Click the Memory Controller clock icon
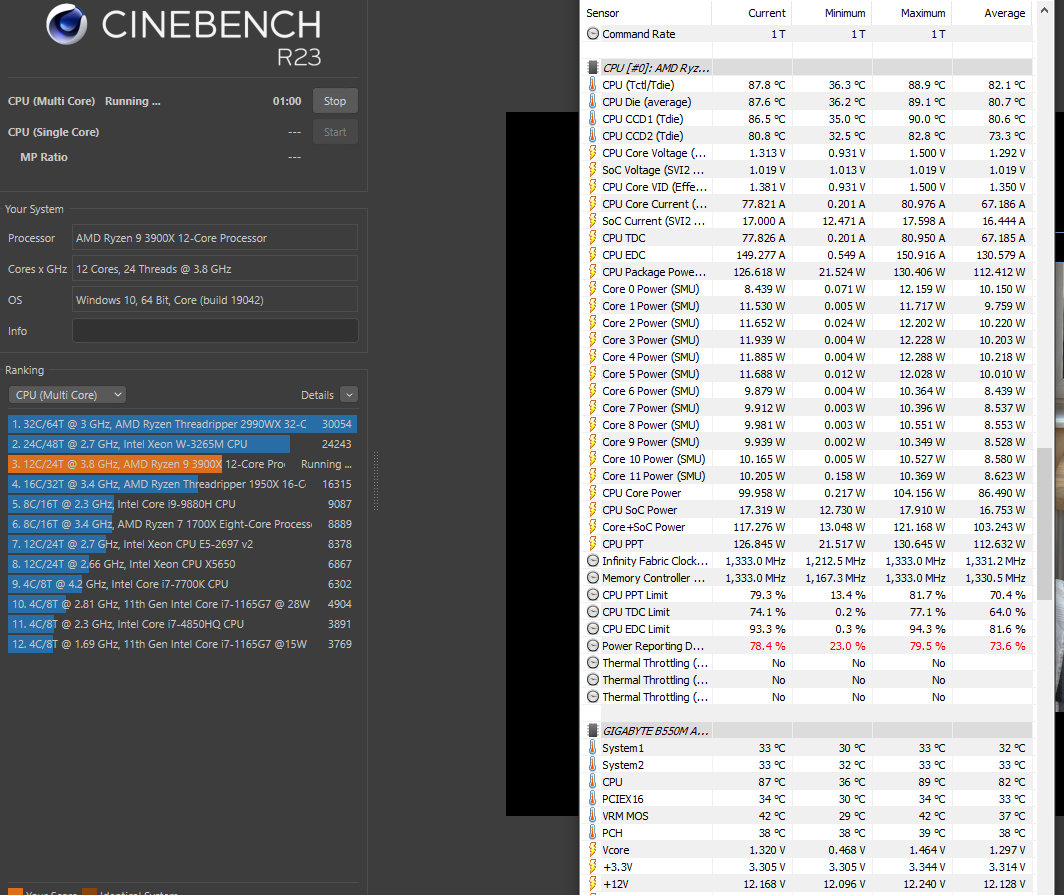This screenshot has width=1064, height=895. click(x=592, y=578)
